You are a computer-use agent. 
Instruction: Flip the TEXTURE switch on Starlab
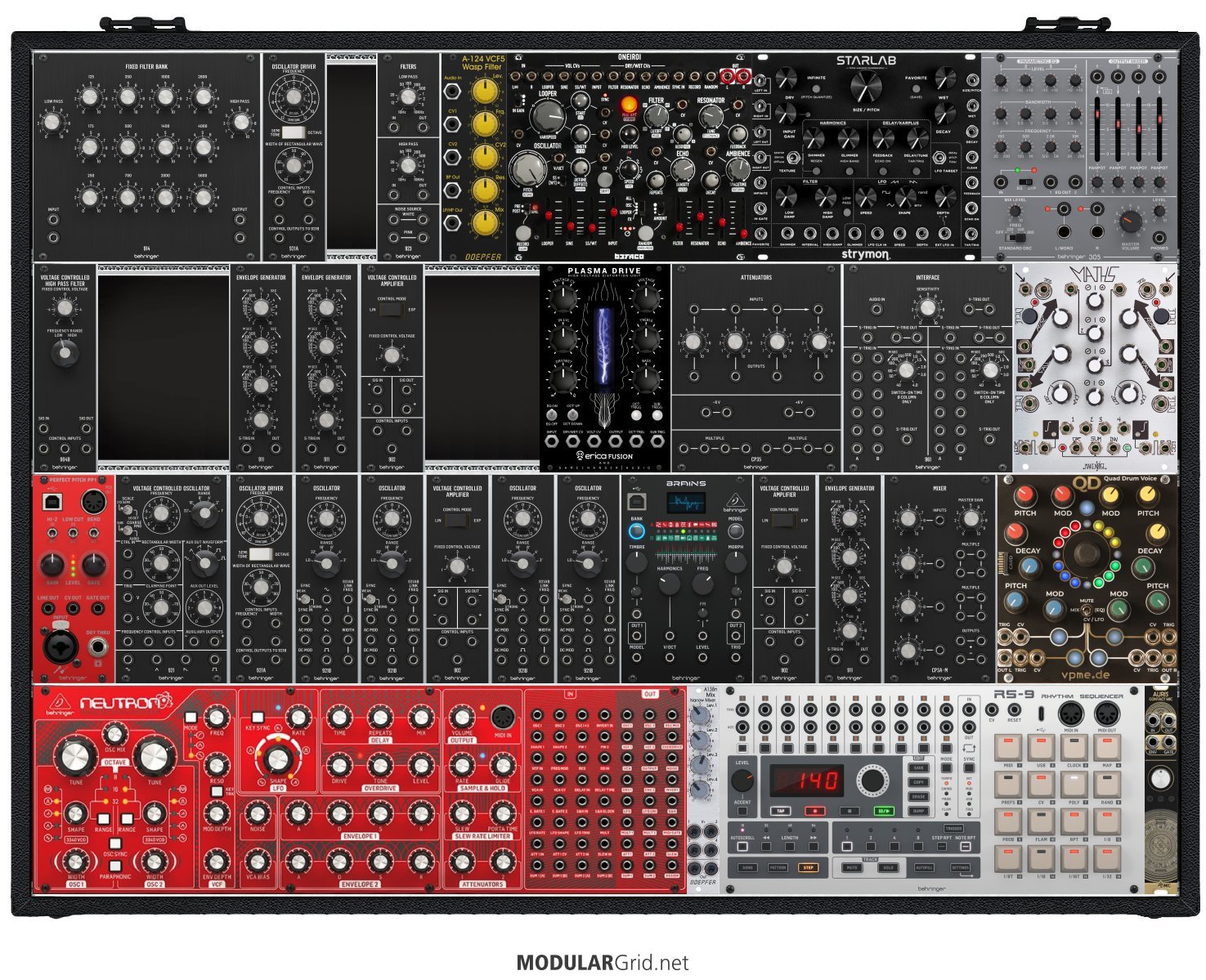793,158
